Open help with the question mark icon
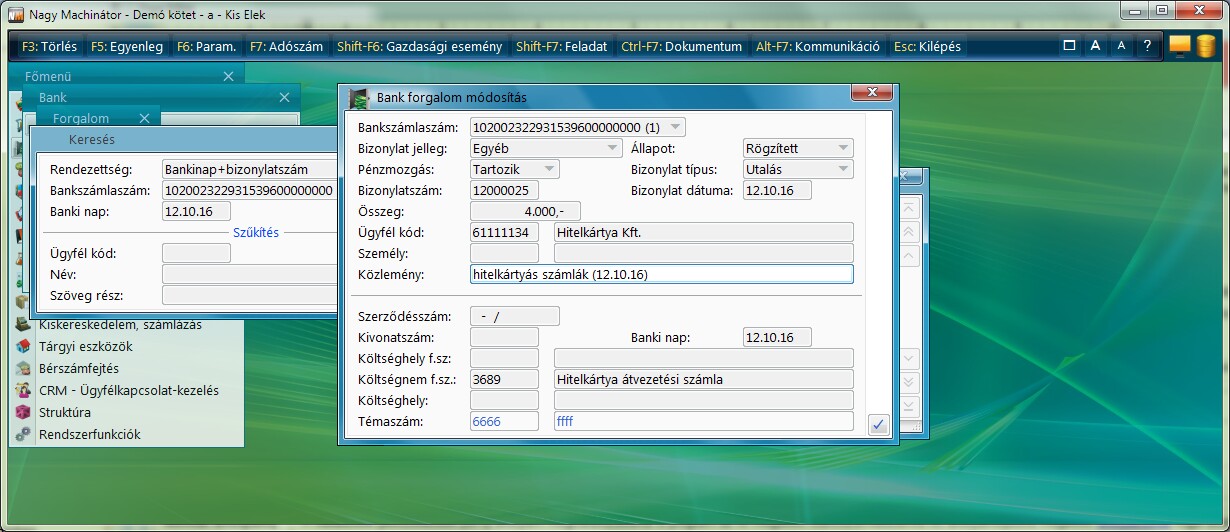Viewport: 1230px width, 532px height. tap(1147, 46)
